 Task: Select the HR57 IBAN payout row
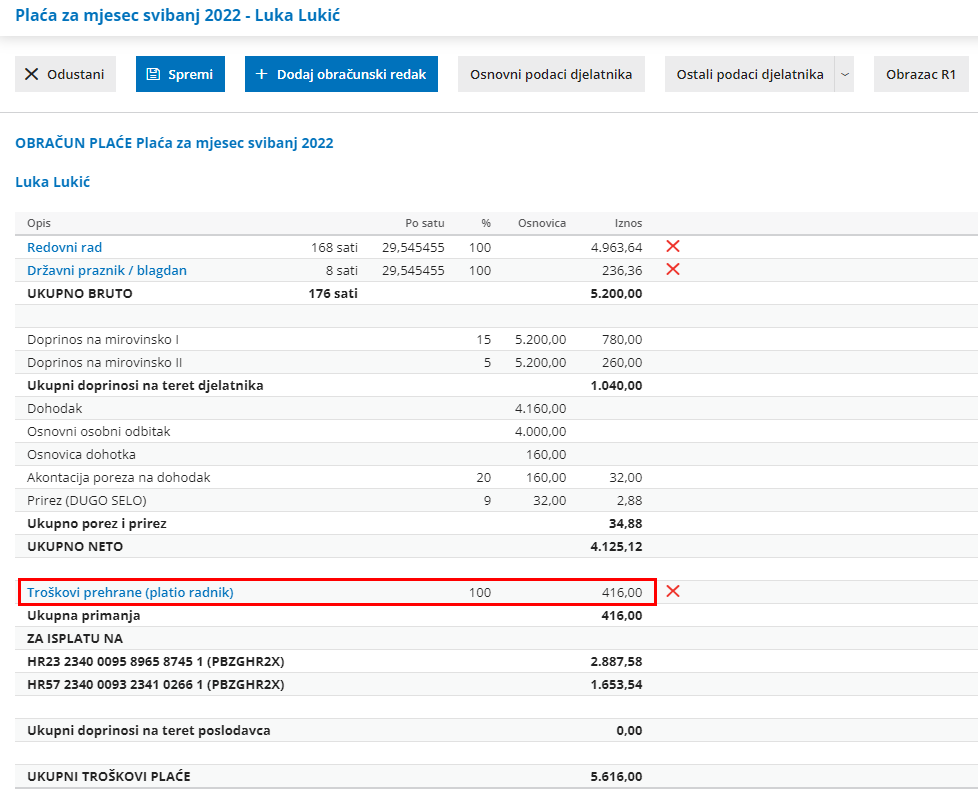pyautogui.click(x=155, y=684)
